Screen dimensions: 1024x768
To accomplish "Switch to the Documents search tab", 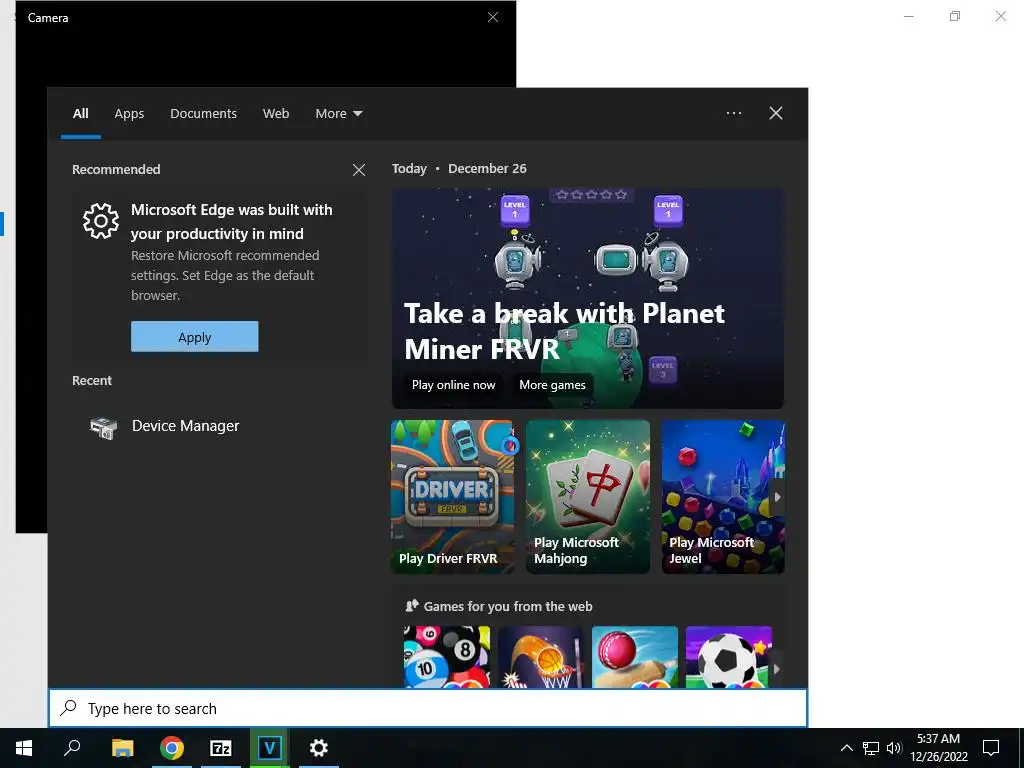I will [203, 114].
